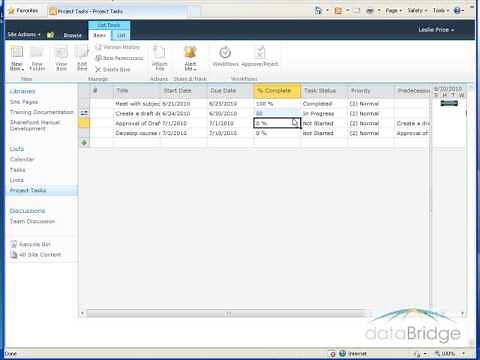Open the dropdown arrow beside Home icon
The height and width of the screenshot is (360, 480).
tap(327, 11)
